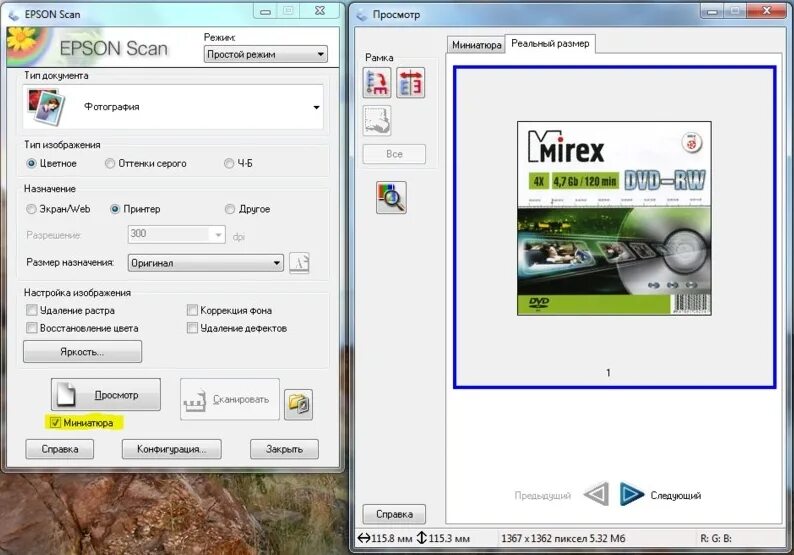The height and width of the screenshot is (555, 794).
Task: Open the Разрешение 300 dpi dropdown
Action: click(176, 234)
